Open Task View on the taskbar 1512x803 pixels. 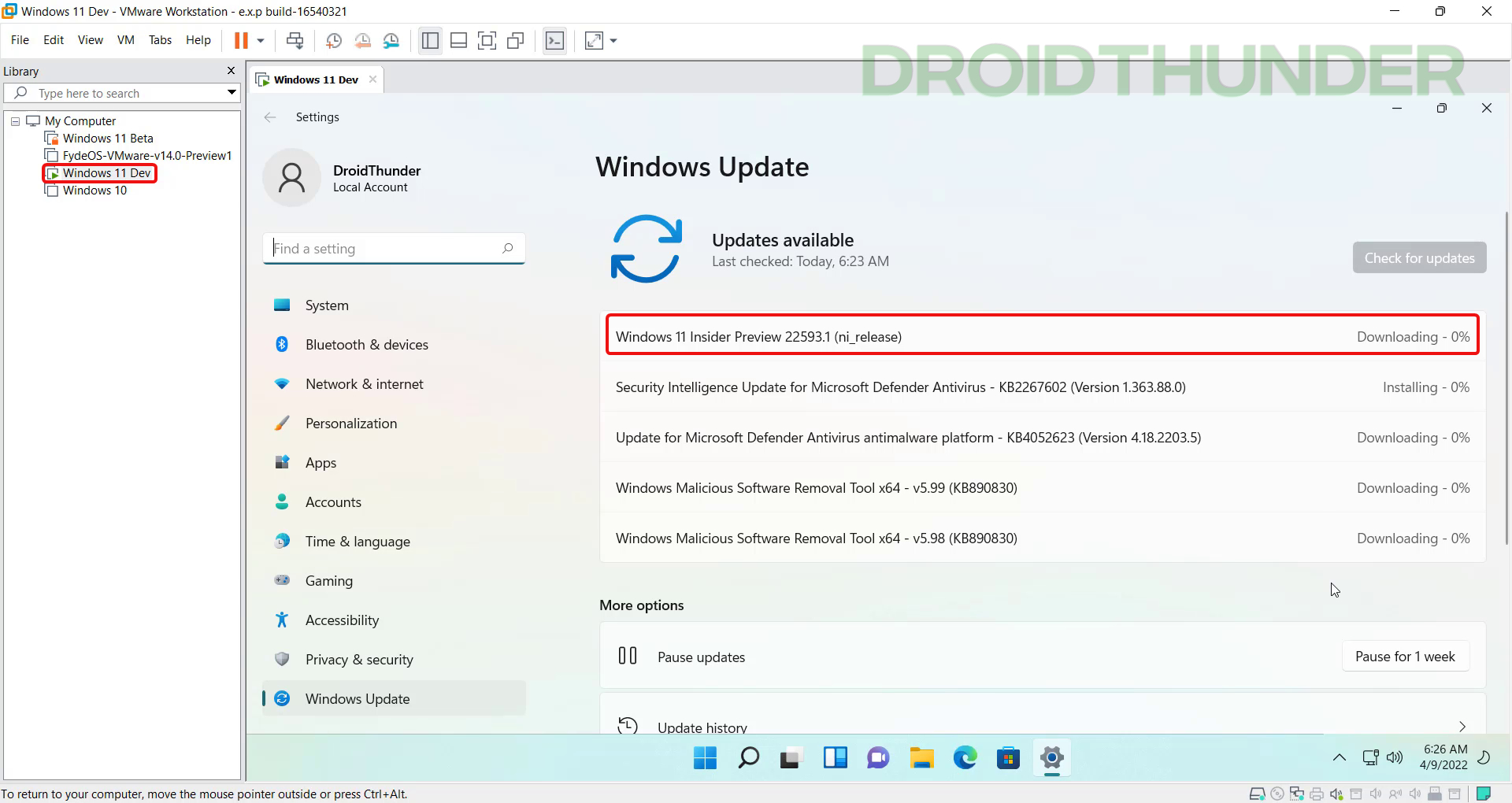791,758
